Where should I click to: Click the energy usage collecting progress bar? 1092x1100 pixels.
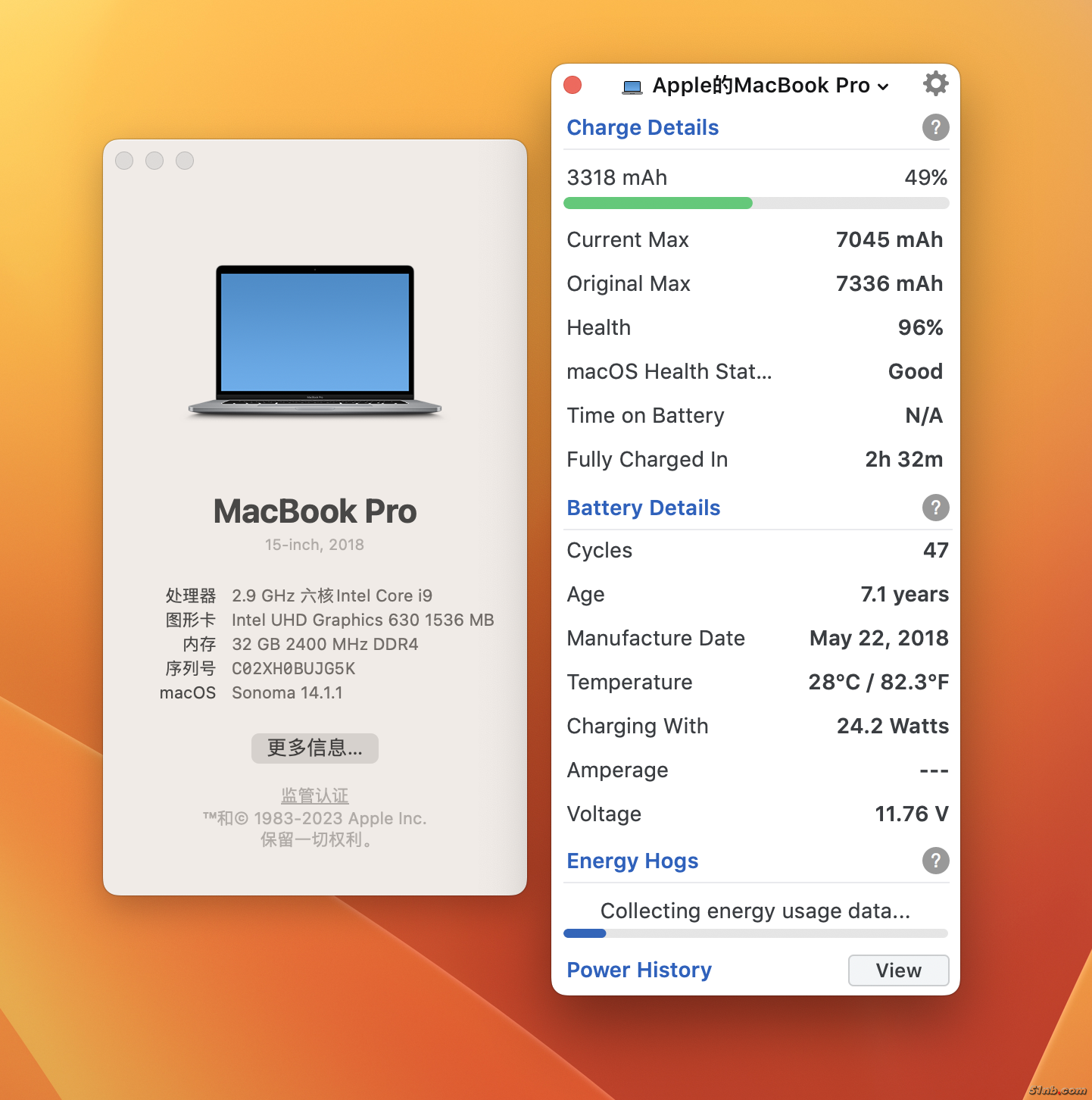point(756,933)
